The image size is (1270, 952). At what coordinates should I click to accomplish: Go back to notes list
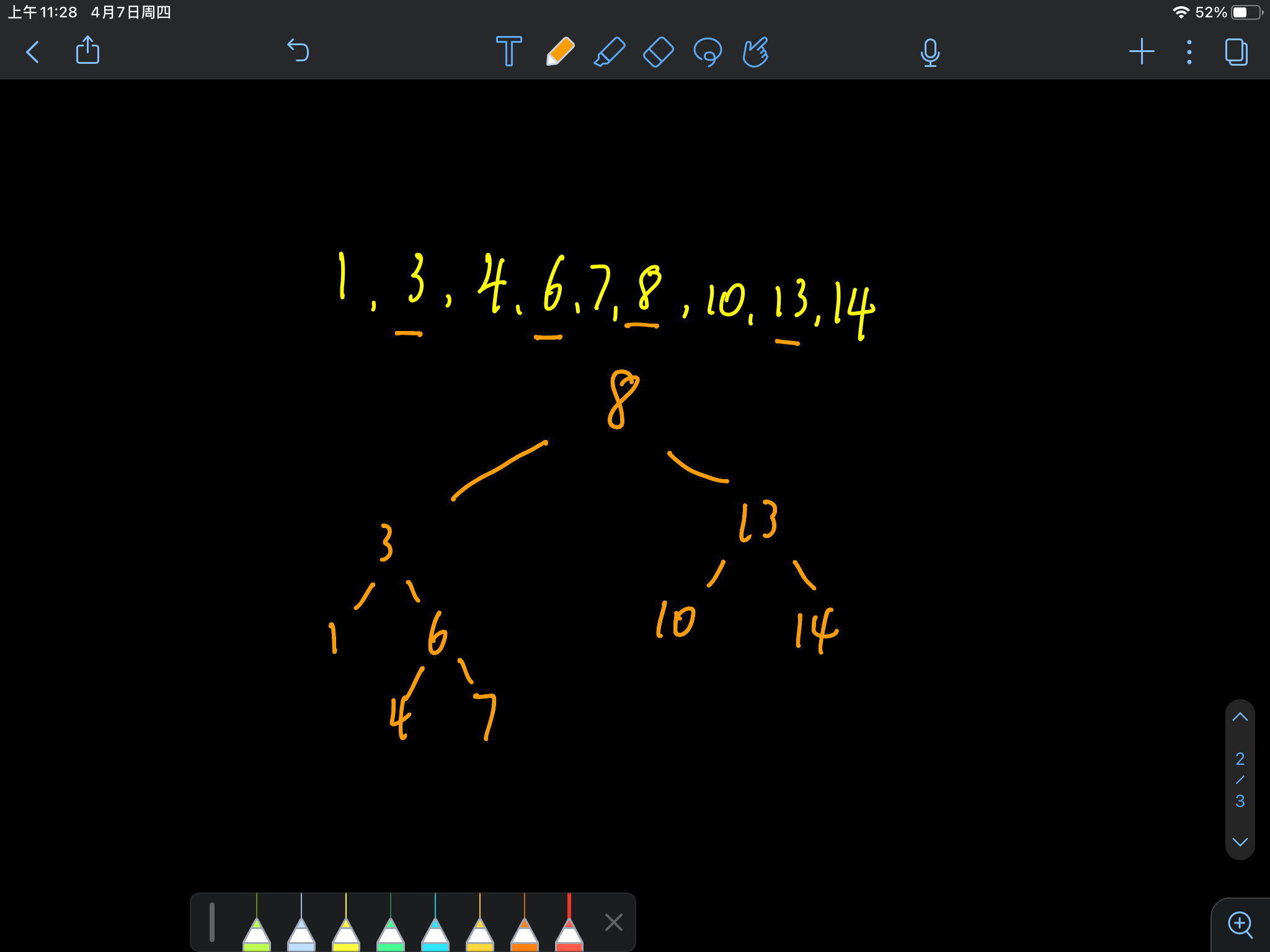[33, 51]
